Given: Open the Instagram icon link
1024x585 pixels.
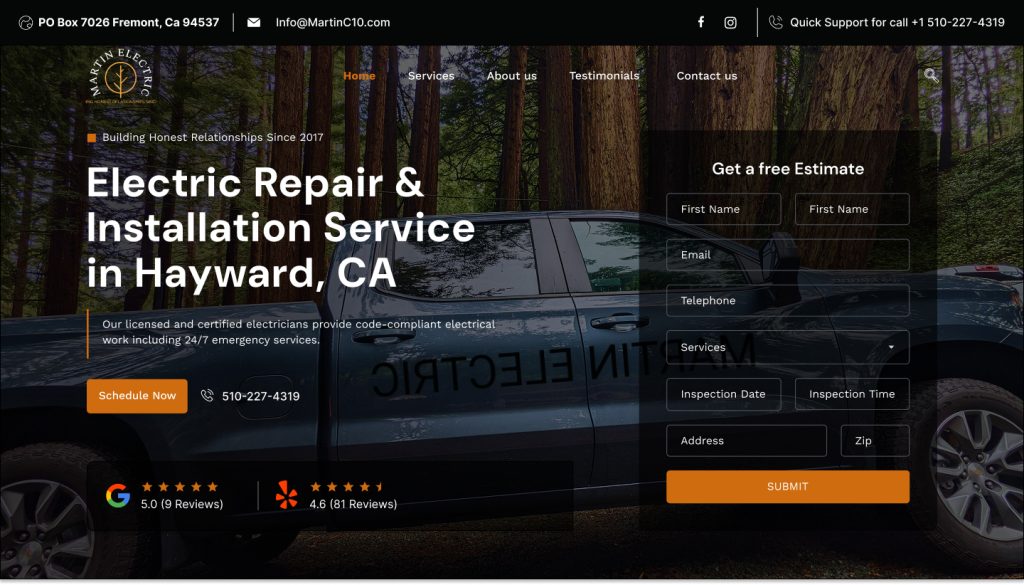Looking at the screenshot, I should [x=730, y=23].
